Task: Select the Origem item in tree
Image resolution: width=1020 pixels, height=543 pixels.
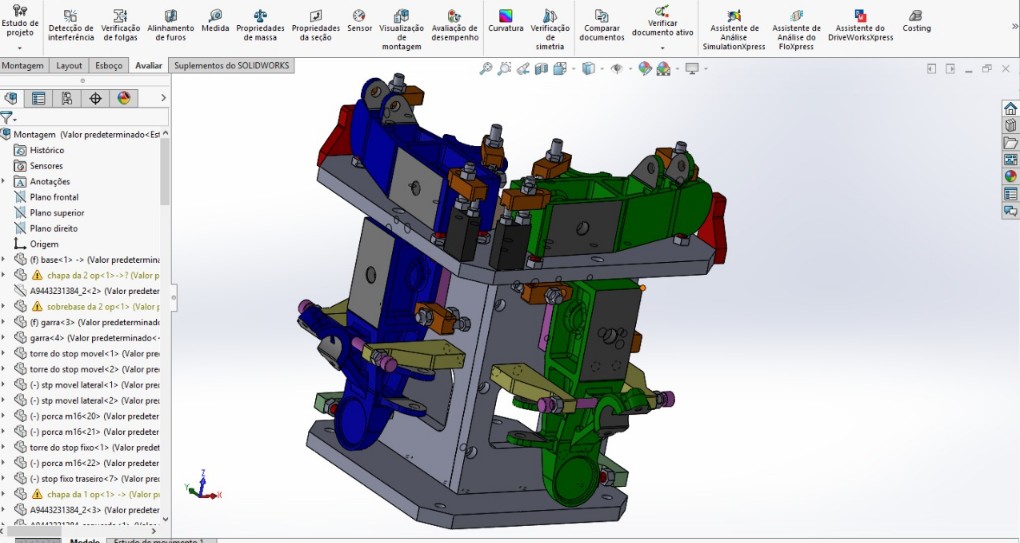Action: 44,244
